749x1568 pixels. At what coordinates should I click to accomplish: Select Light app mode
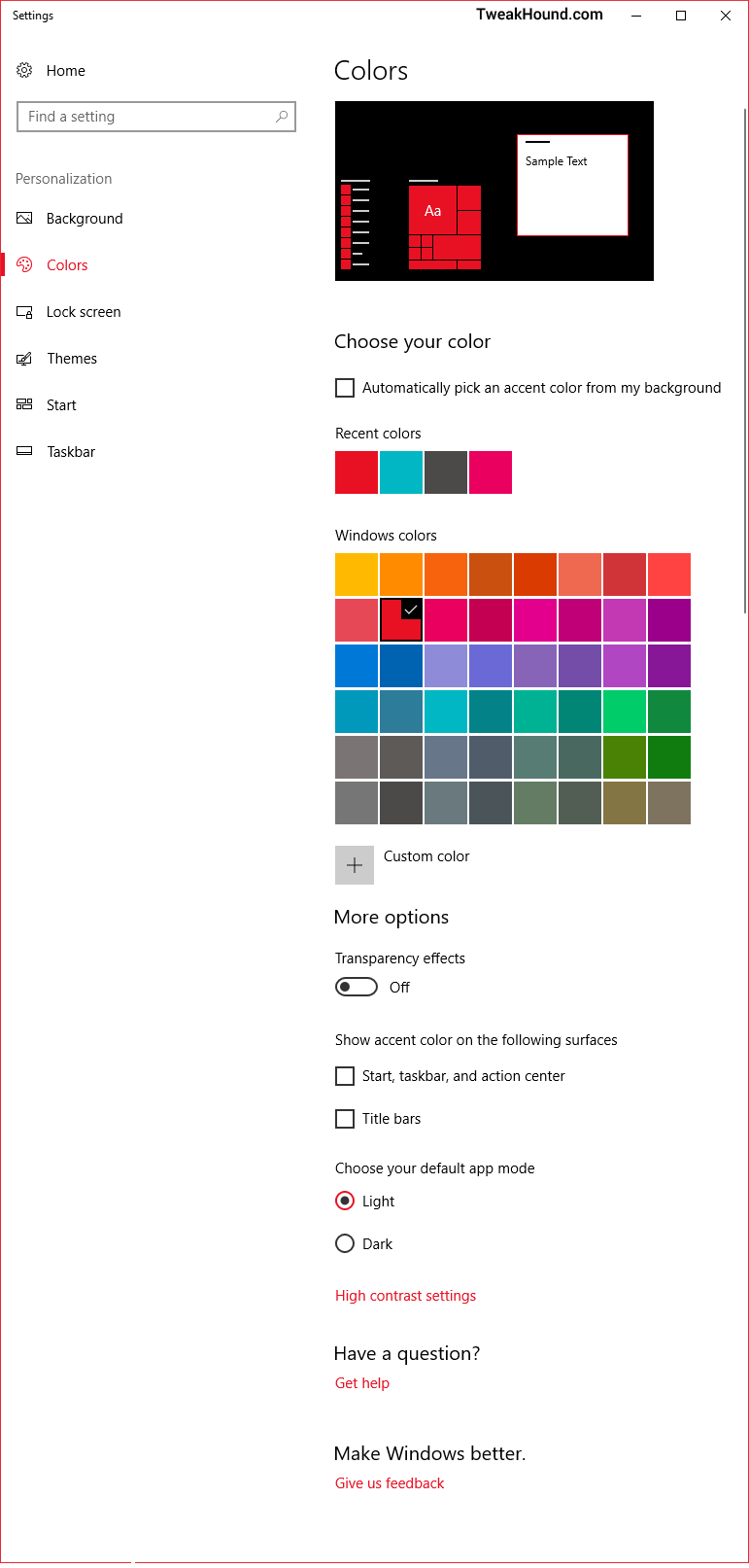coord(345,1201)
